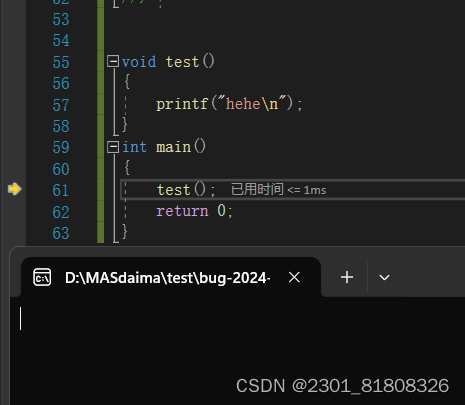Click the test function name on line 55
Viewport: 465px width, 405px height.
(182, 62)
